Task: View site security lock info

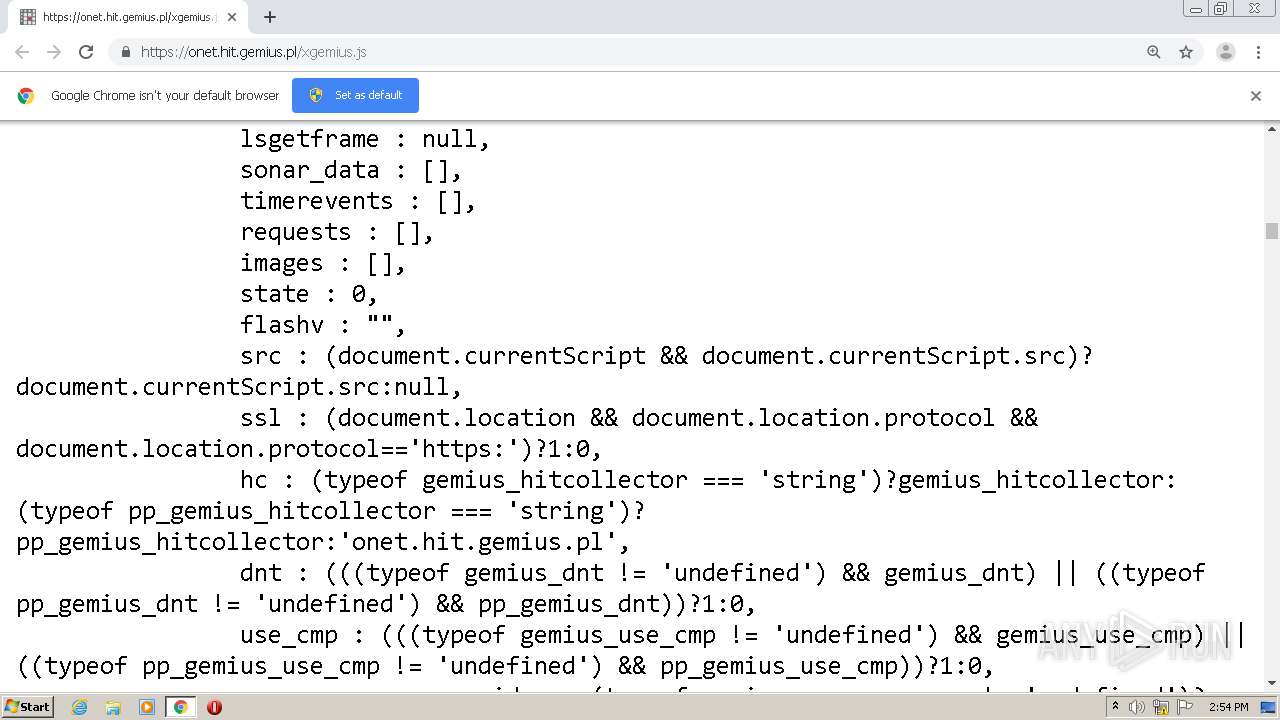Action: 125,52
